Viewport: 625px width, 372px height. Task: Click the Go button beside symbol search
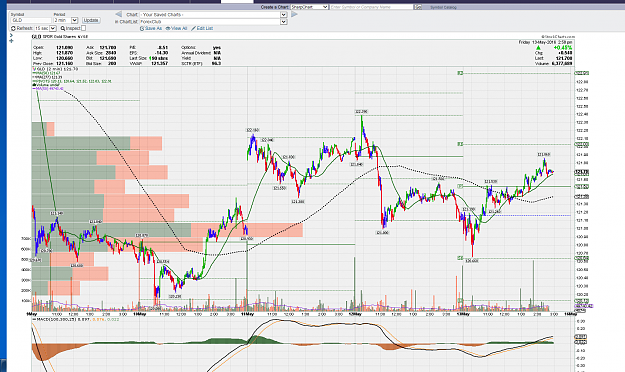(418, 7)
